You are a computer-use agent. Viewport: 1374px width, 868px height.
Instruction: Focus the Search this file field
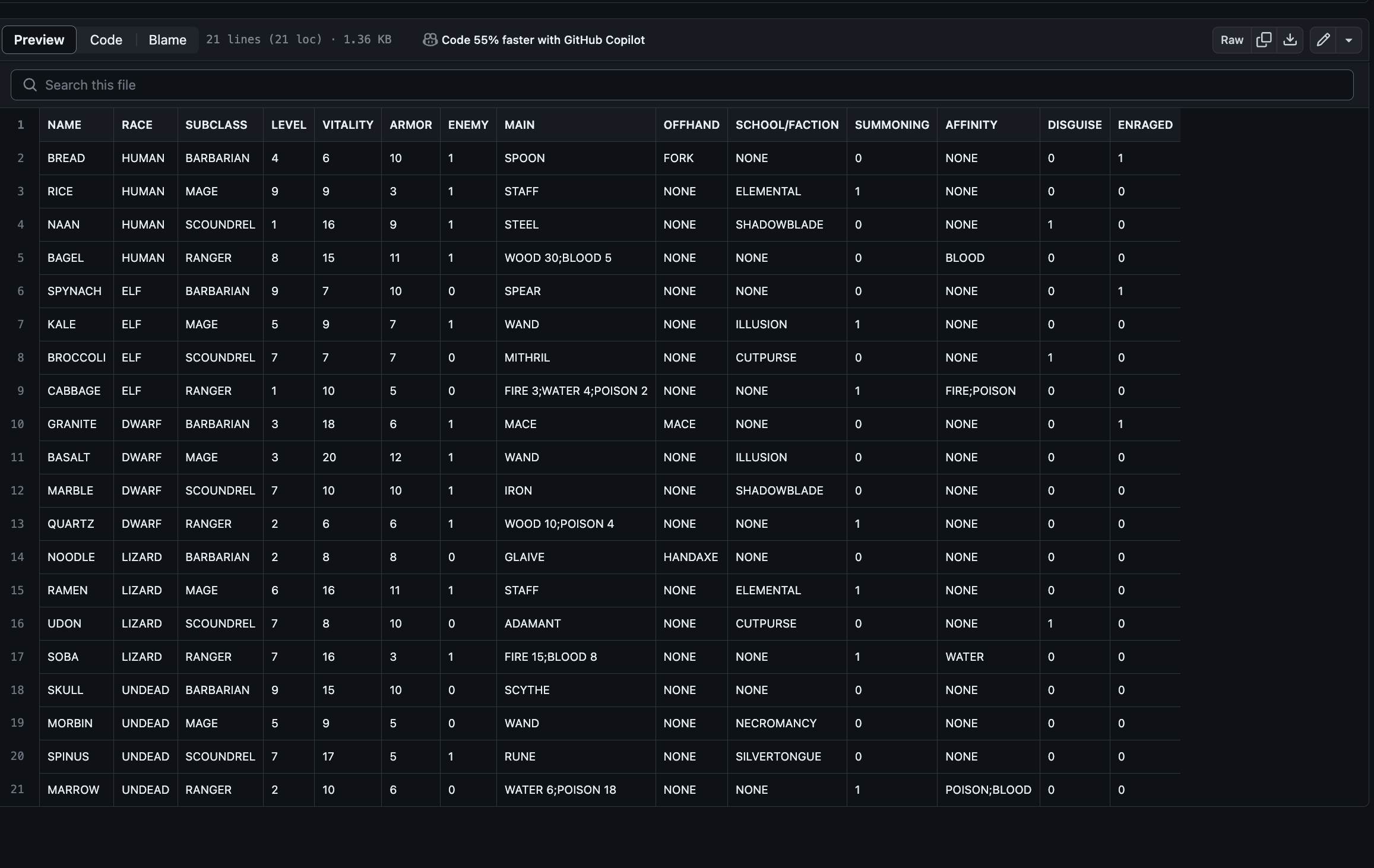[682, 85]
